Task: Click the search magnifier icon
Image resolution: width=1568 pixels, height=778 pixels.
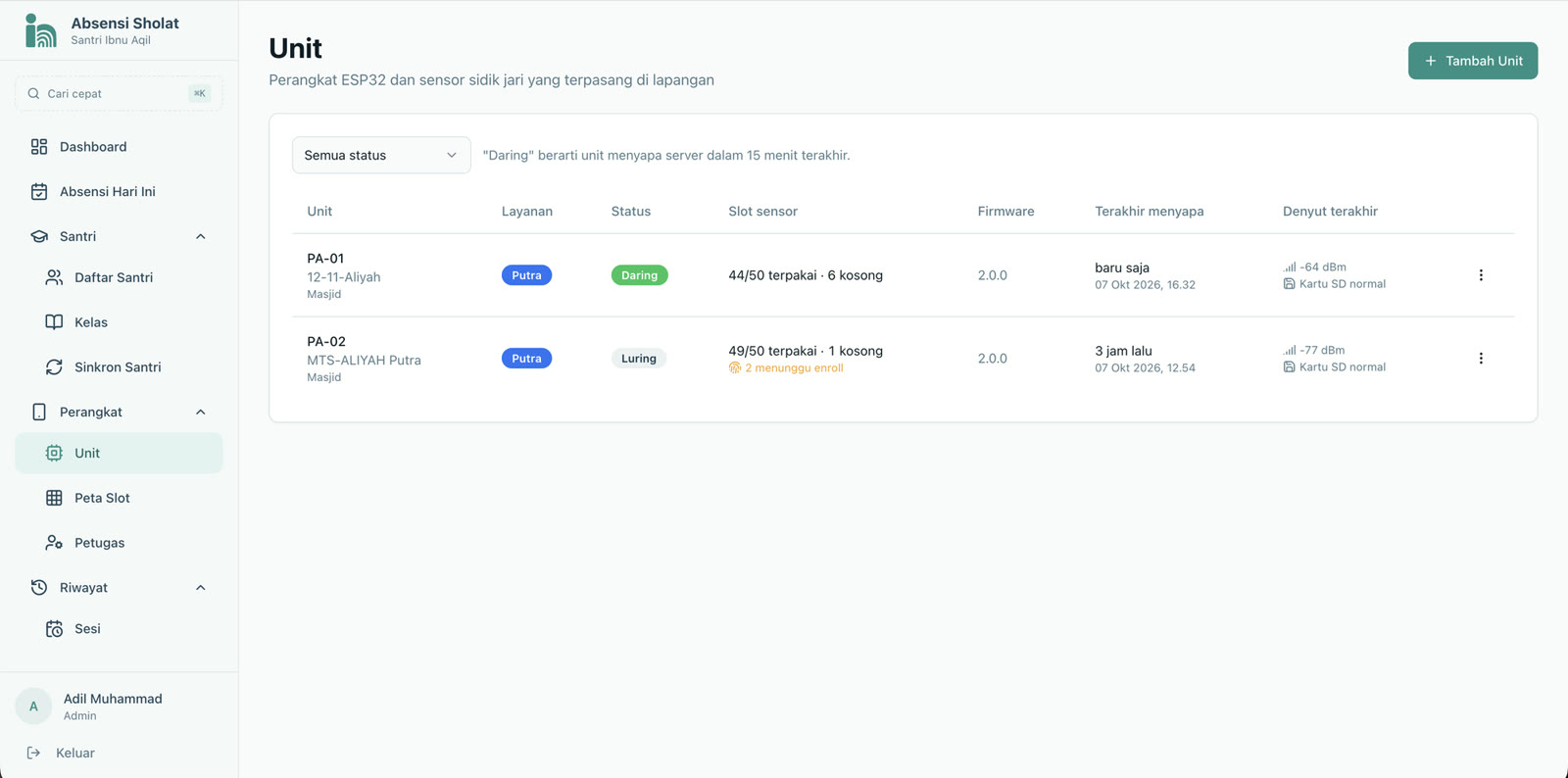Action: 34,94
